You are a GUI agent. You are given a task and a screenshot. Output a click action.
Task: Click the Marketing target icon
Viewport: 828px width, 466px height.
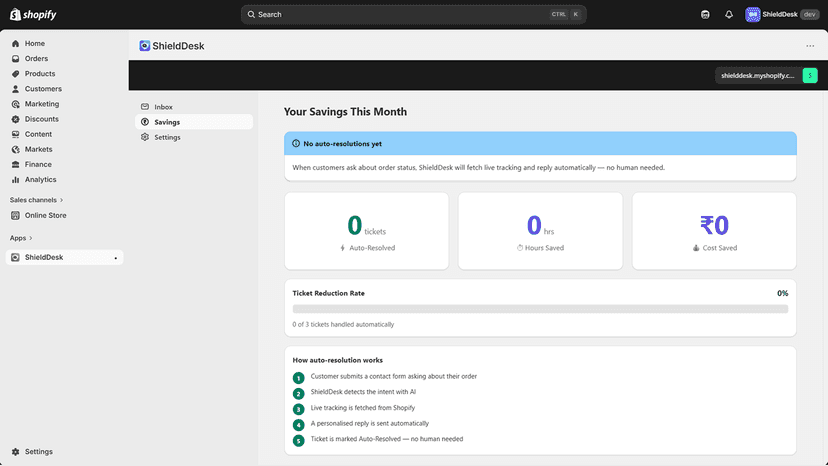(x=15, y=104)
